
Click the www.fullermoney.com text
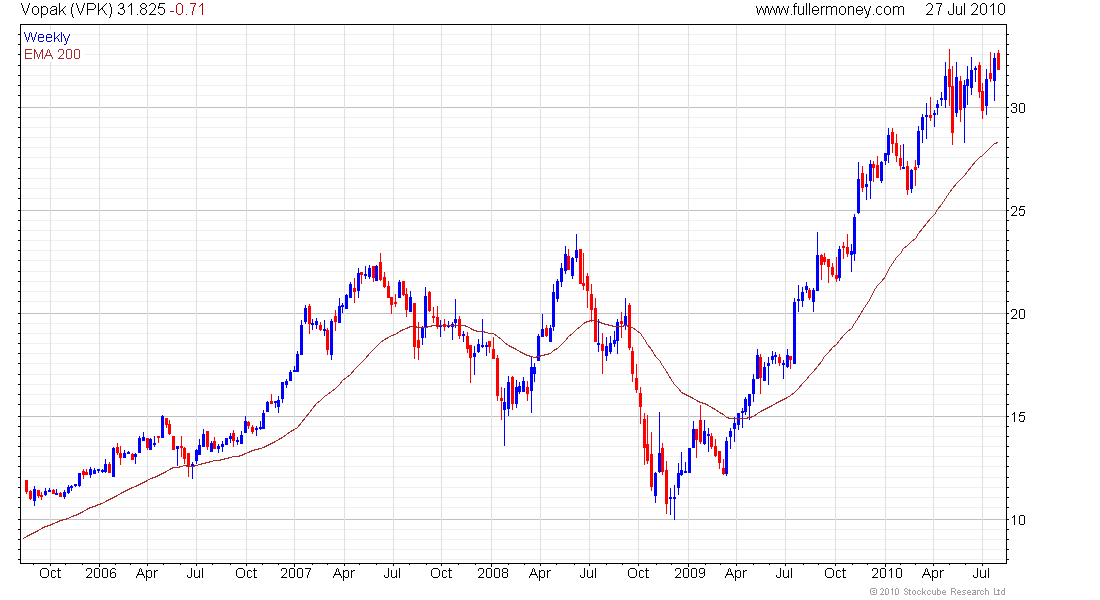pyautogui.click(x=830, y=10)
